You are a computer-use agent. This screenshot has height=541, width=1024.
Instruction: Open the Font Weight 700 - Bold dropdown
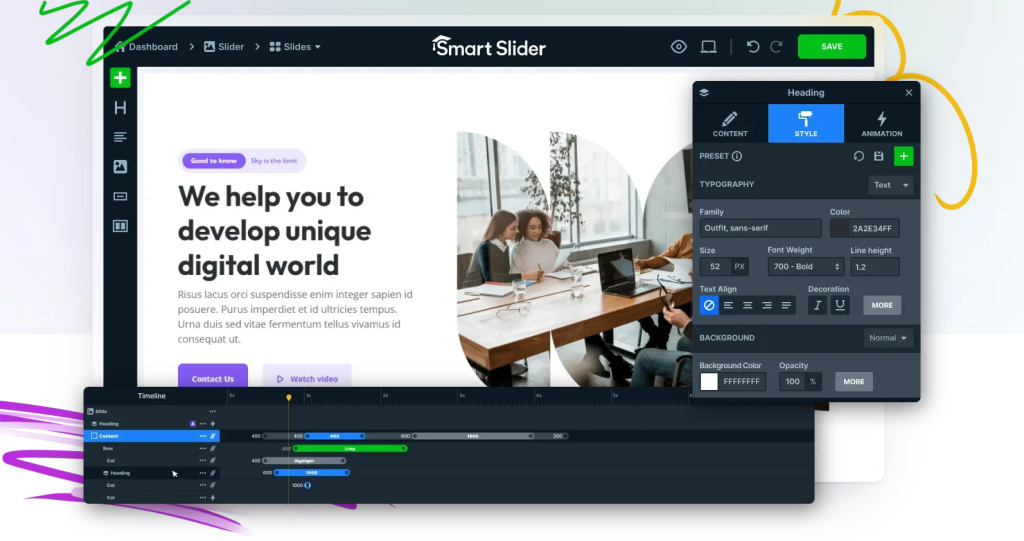[x=805, y=267]
